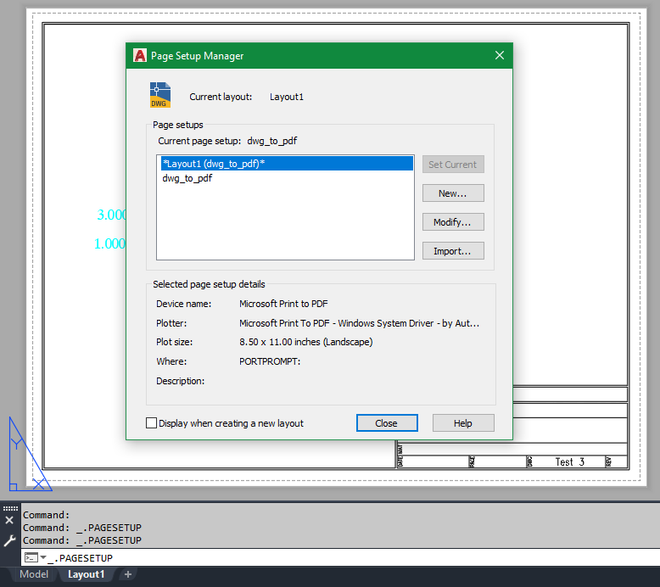Click the Plotter value Microsoft Print To PDF driver
Image resolution: width=660 pixels, height=587 pixels.
tap(359, 323)
